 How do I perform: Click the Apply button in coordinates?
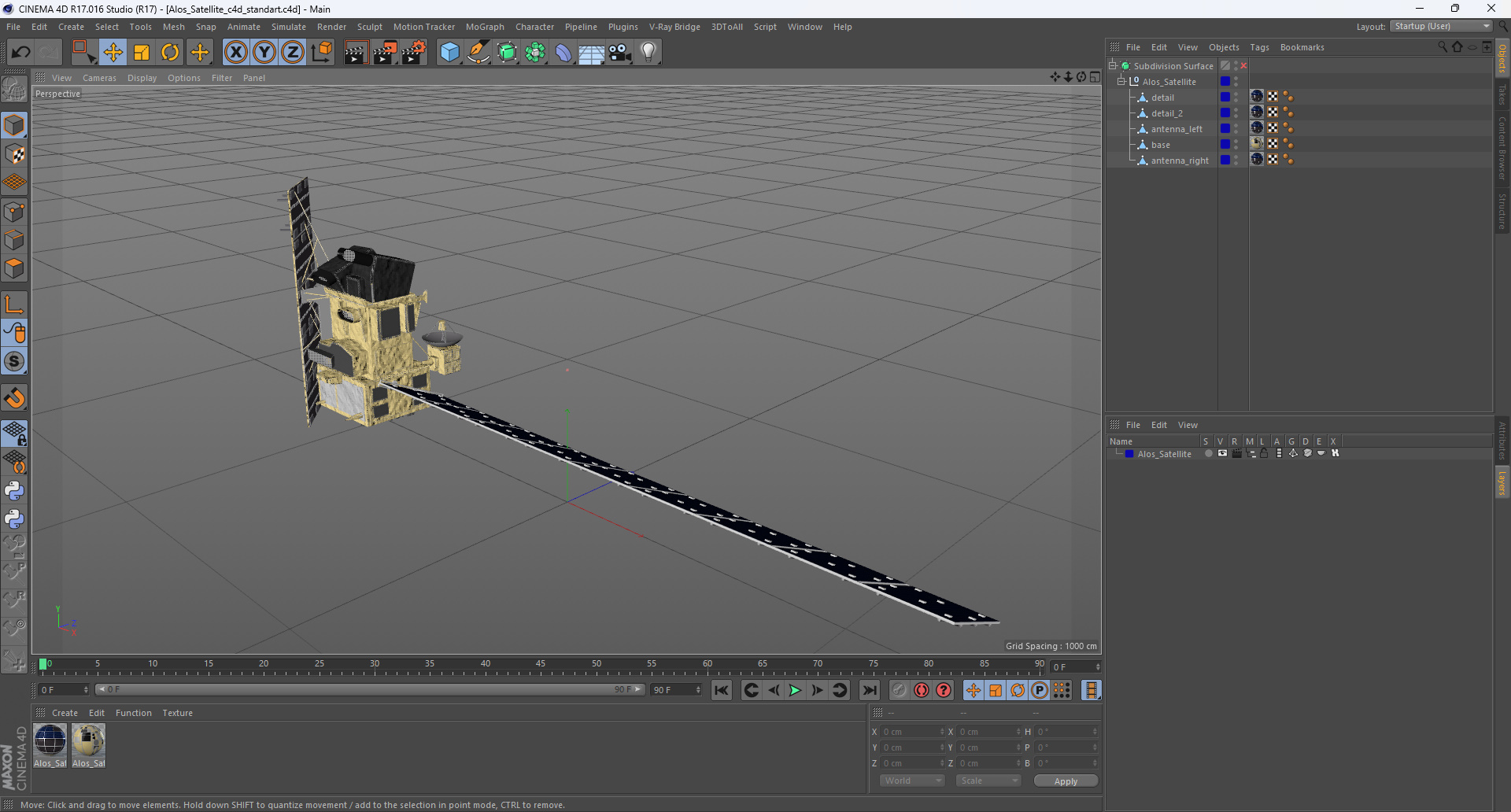pos(1066,781)
